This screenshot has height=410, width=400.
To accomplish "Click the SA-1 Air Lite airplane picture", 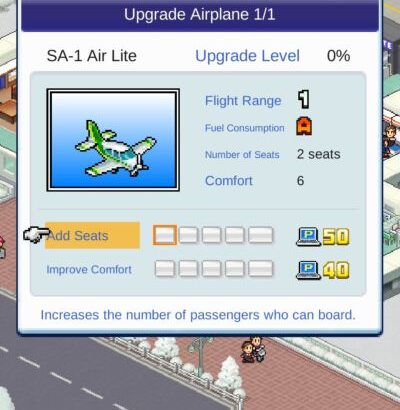I will (113, 140).
